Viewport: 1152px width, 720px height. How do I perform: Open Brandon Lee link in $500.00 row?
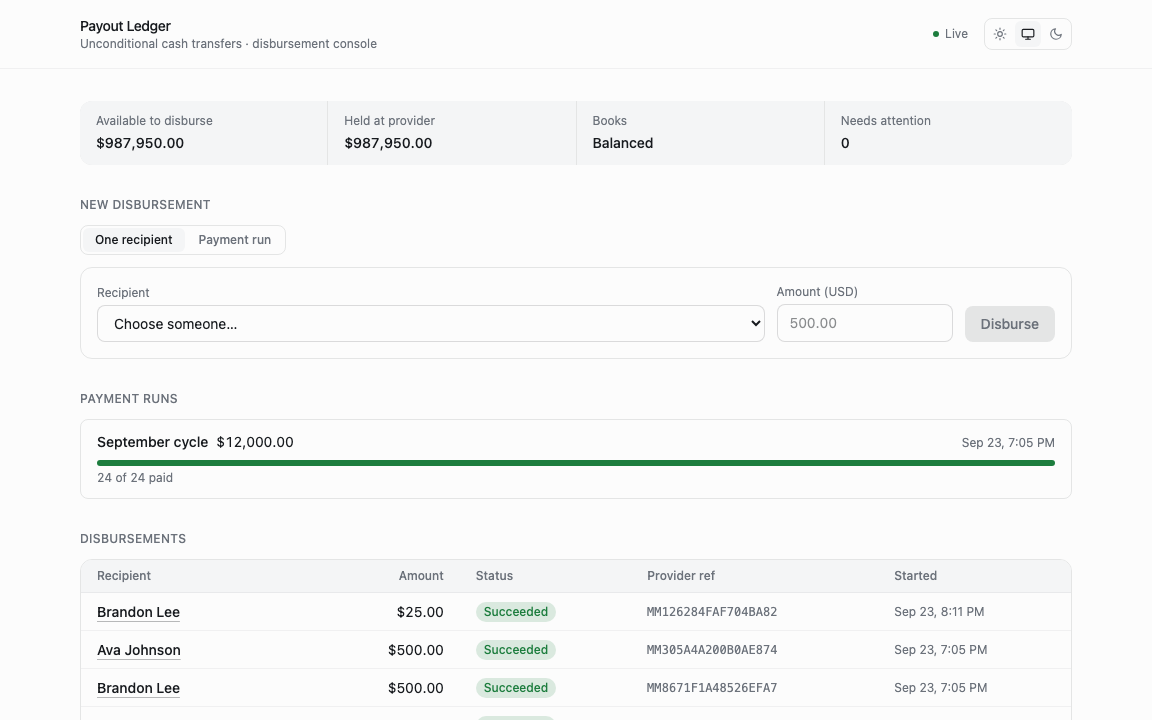coord(138,688)
